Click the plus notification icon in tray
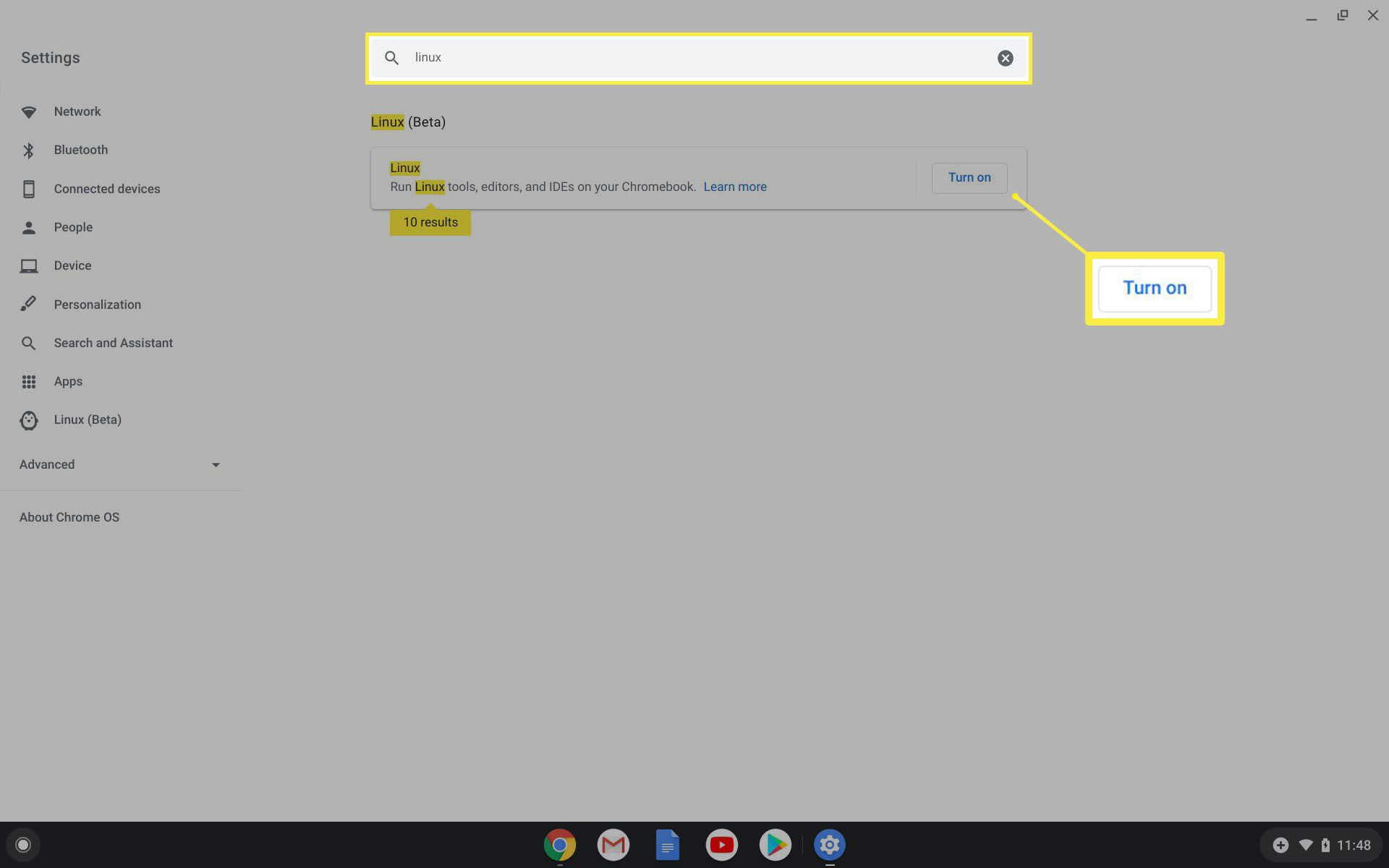Image resolution: width=1389 pixels, height=868 pixels. (1280, 845)
